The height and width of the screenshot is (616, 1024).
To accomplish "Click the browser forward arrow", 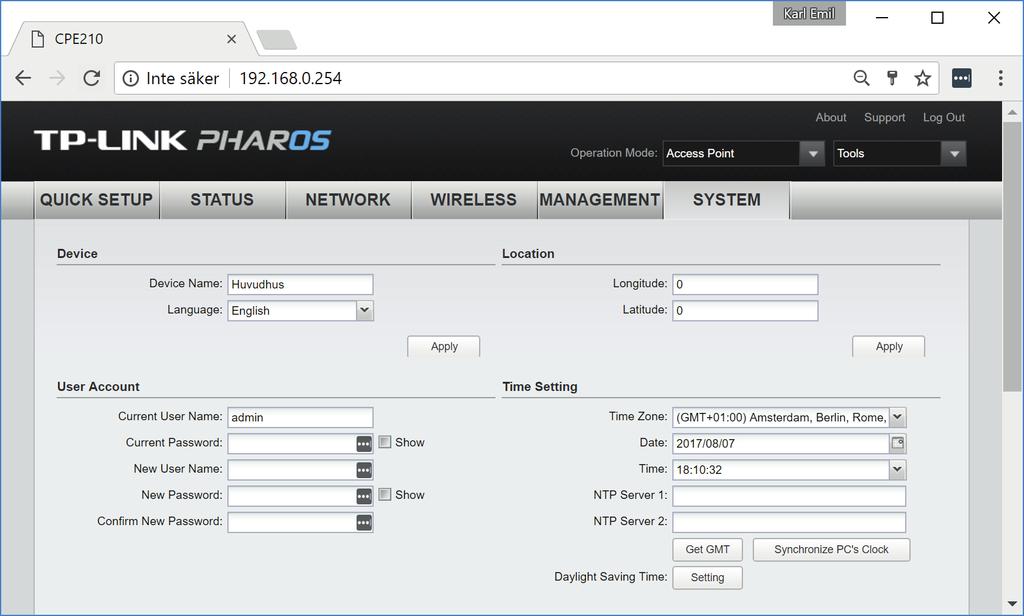I will (57, 78).
